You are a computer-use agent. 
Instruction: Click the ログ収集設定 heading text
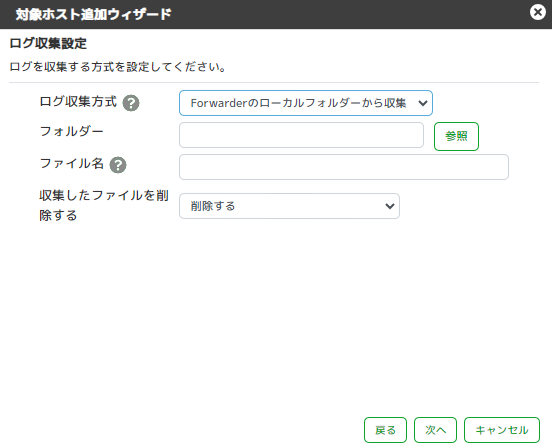[x=48, y=44]
